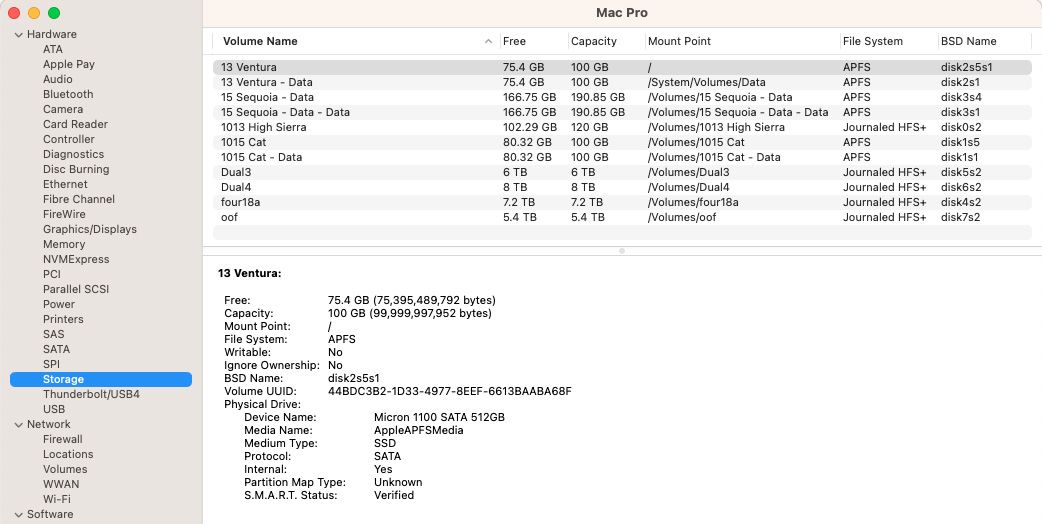
Task: Open Printers in the sidebar
Action: point(63,319)
